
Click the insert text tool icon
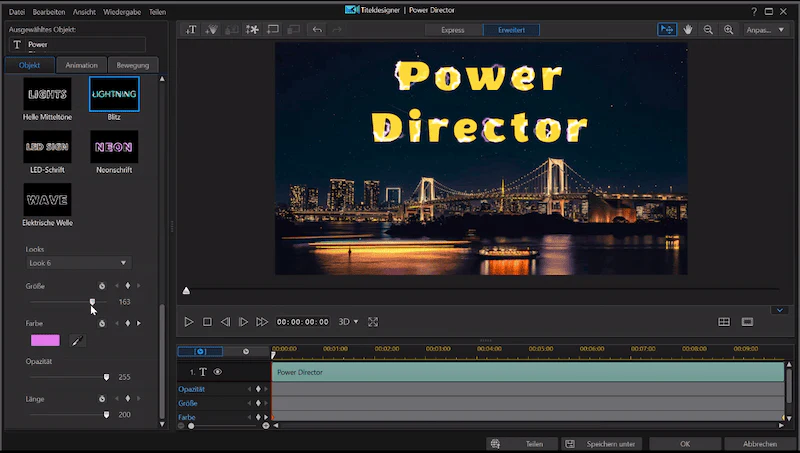pyautogui.click(x=191, y=30)
